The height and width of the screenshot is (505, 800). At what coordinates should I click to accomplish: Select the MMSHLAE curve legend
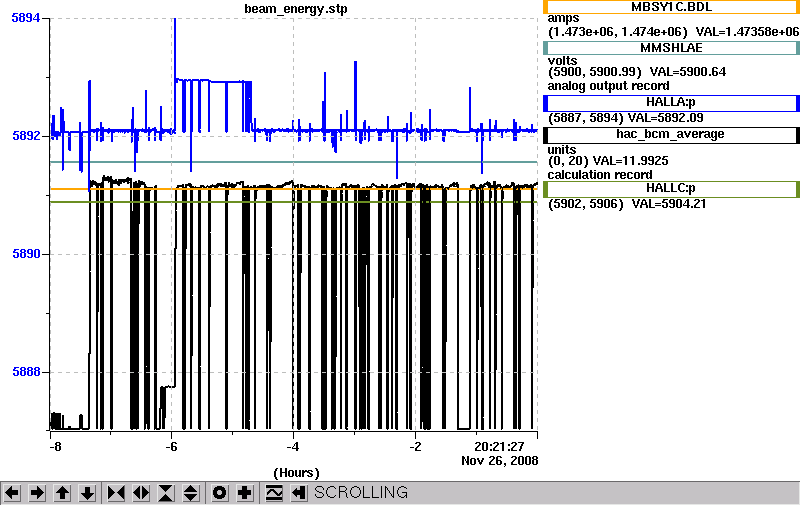pyautogui.click(x=671, y=48)
